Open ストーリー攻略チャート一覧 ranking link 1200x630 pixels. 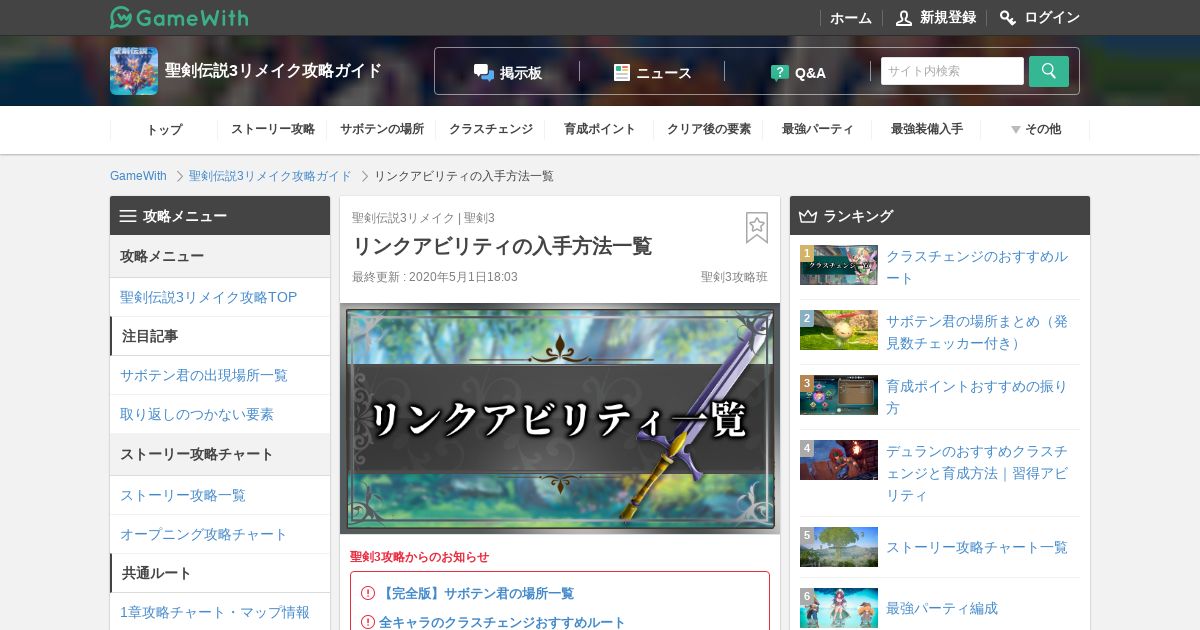tap(977, 547)
